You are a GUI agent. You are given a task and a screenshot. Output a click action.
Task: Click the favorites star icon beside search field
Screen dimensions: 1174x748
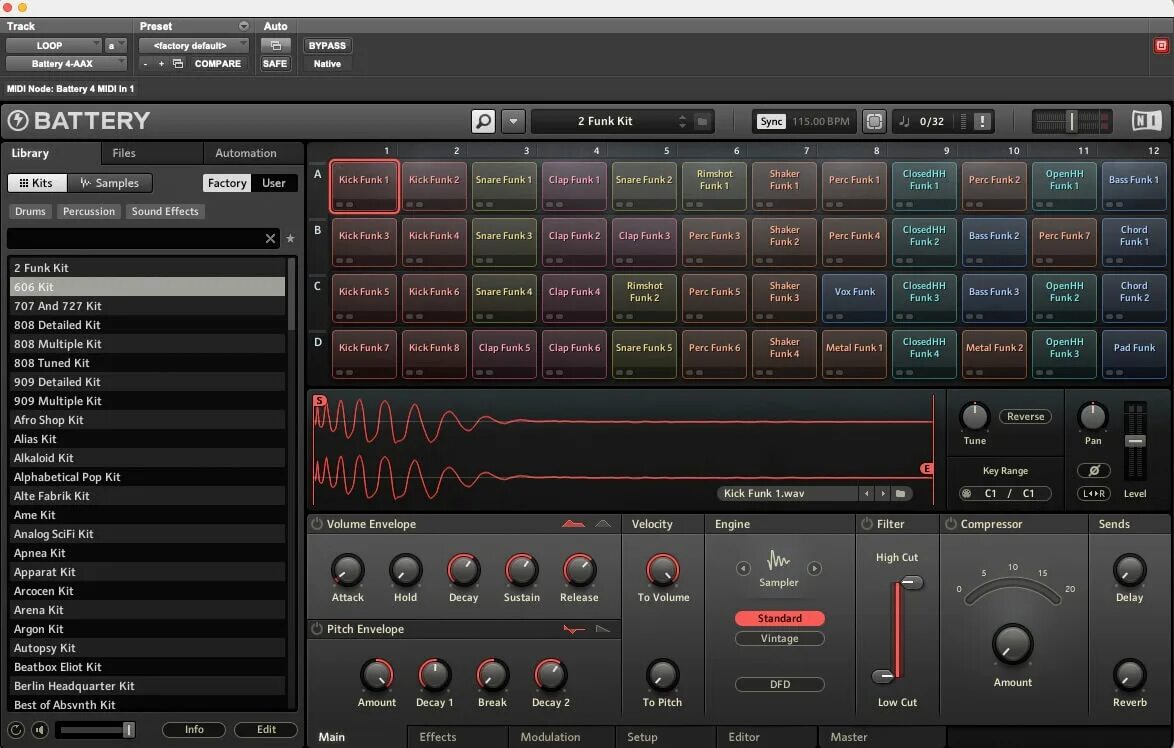[291, 238]
